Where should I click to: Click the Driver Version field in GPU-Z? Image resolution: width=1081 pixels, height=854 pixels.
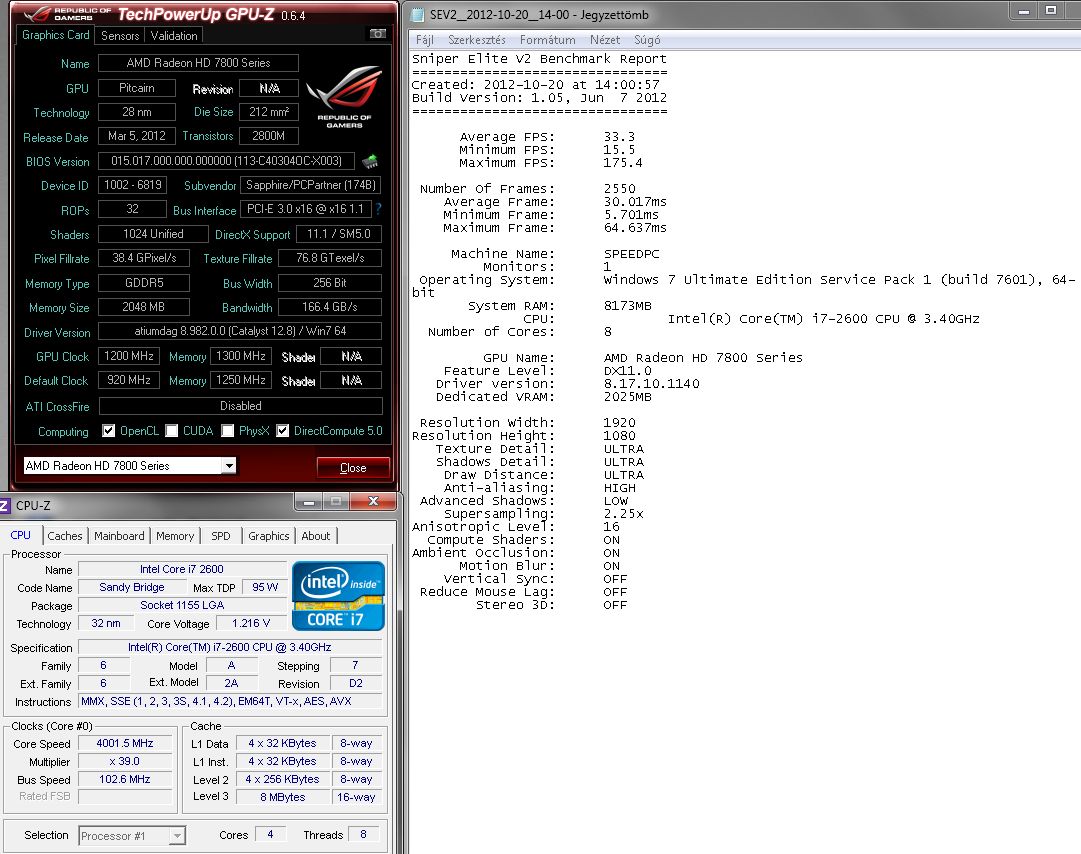pyautogui.click(x=240, y=331)
